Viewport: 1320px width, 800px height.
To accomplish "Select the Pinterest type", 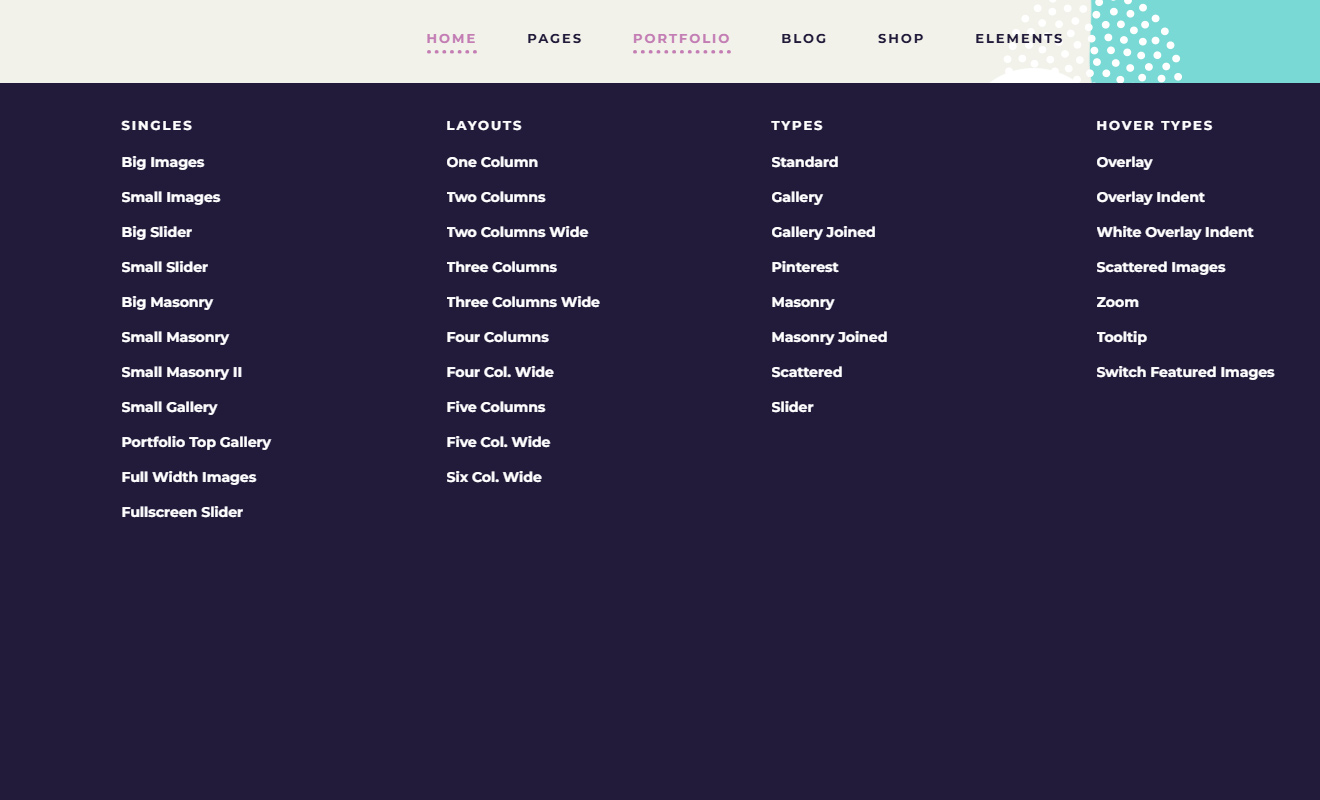I will point(805,267).
